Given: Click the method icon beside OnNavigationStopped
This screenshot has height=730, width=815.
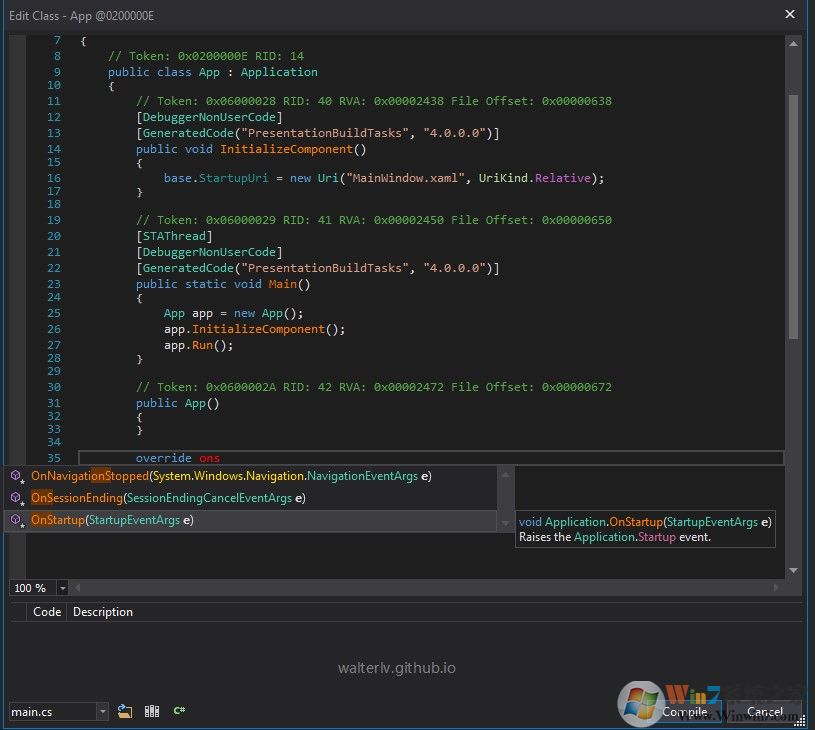Looking at the screenshot, I should point(16,476).
